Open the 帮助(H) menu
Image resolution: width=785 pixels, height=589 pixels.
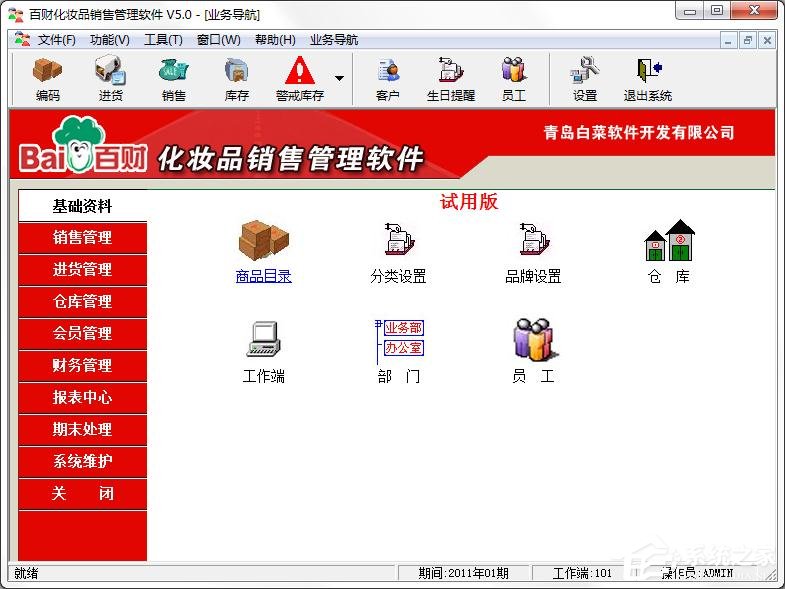[x=275, y=40]
